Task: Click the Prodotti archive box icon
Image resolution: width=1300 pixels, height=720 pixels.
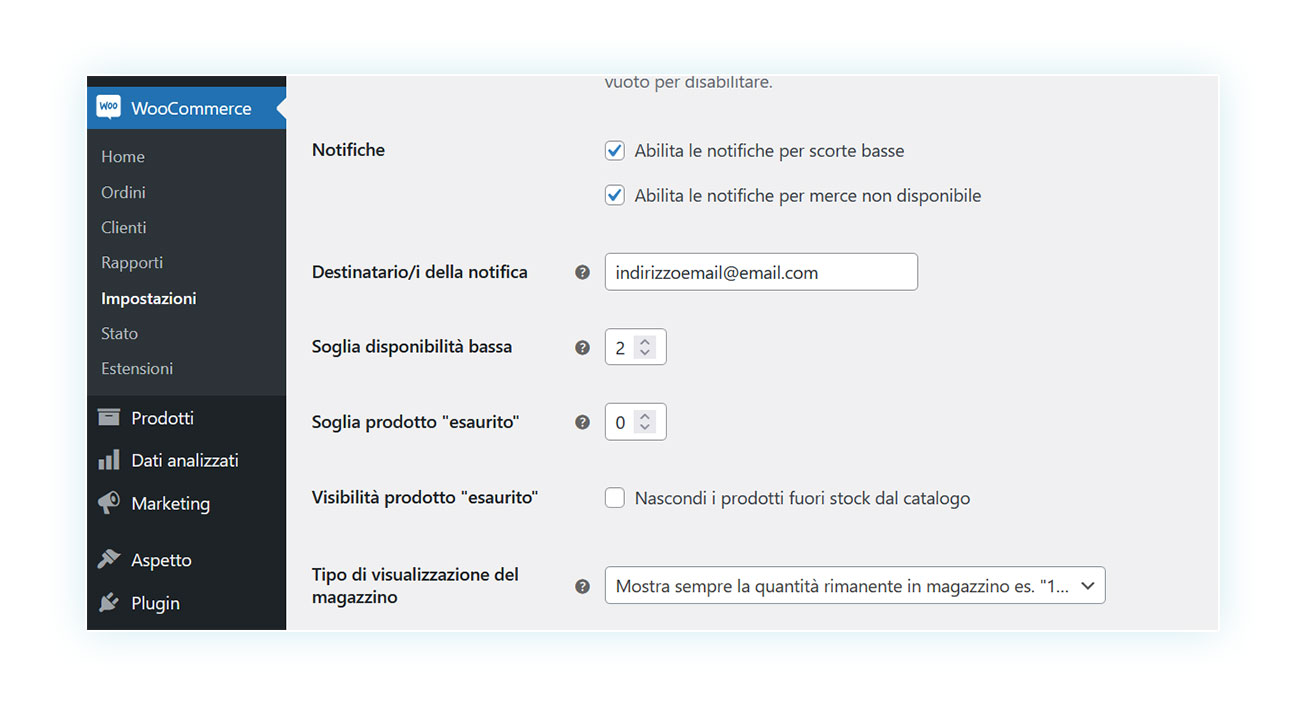Action: click(108, 418)
